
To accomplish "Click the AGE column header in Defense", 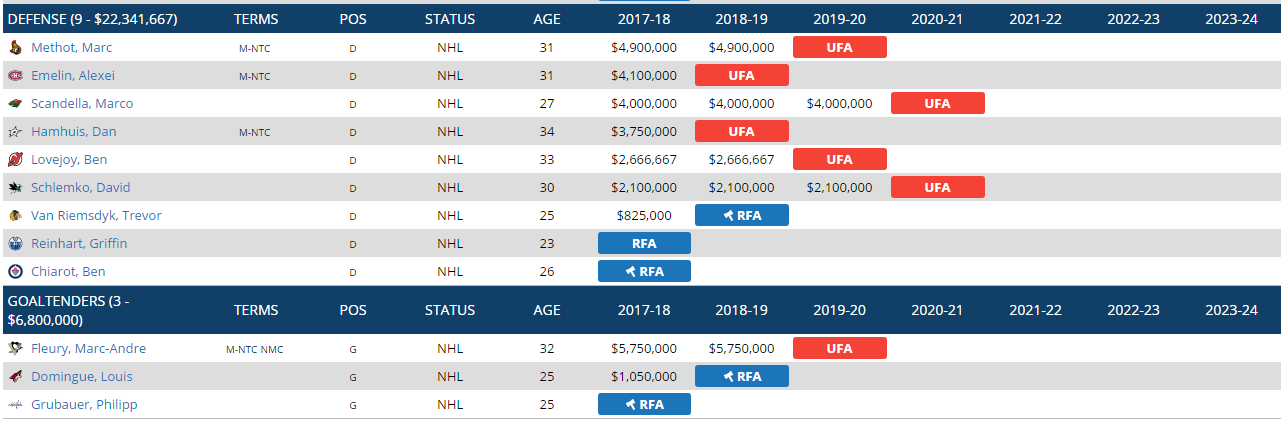I will pos(547,19).
